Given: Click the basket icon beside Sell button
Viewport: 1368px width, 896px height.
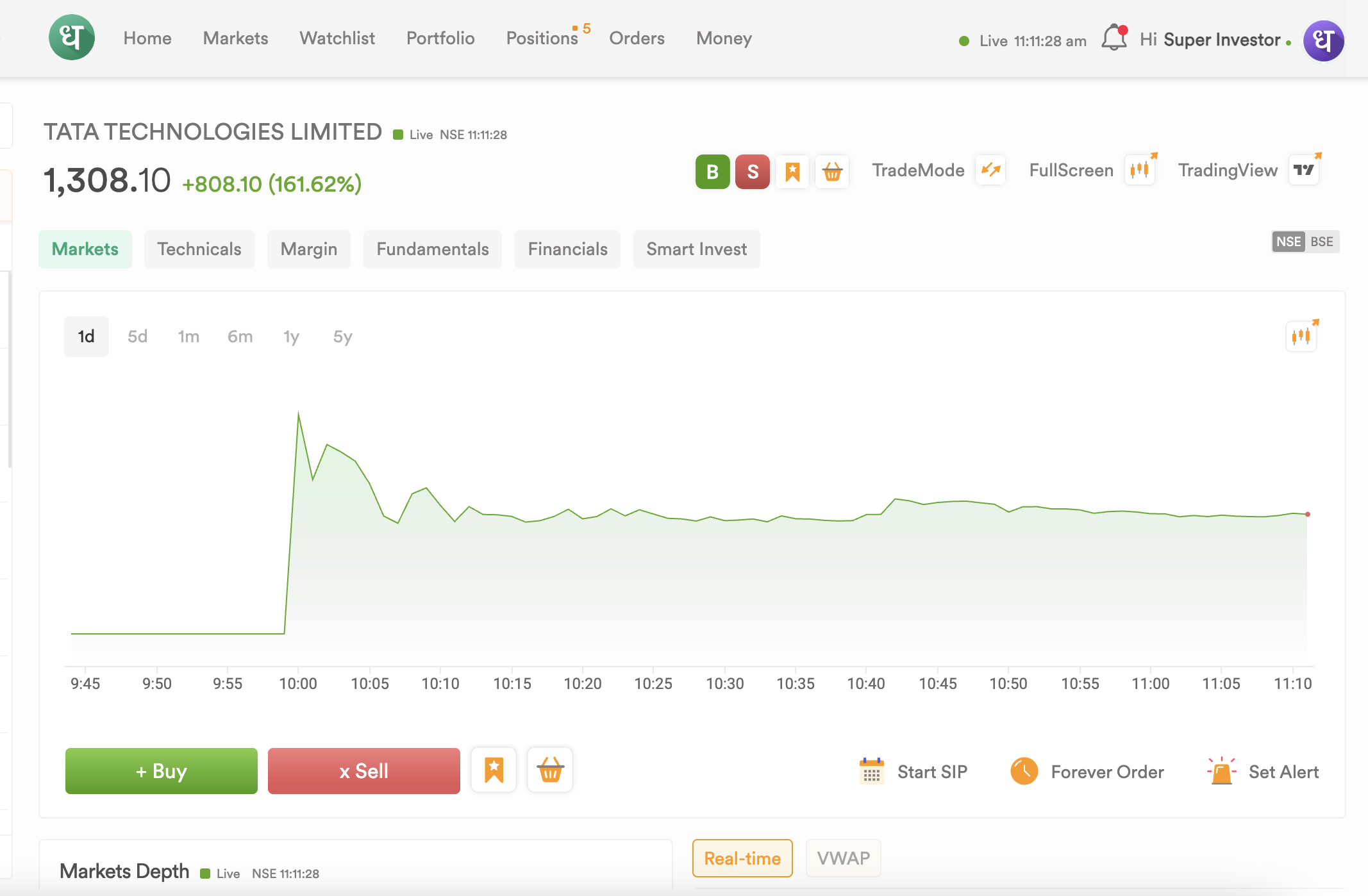Looking at the screenshot, I should point(550,770).
